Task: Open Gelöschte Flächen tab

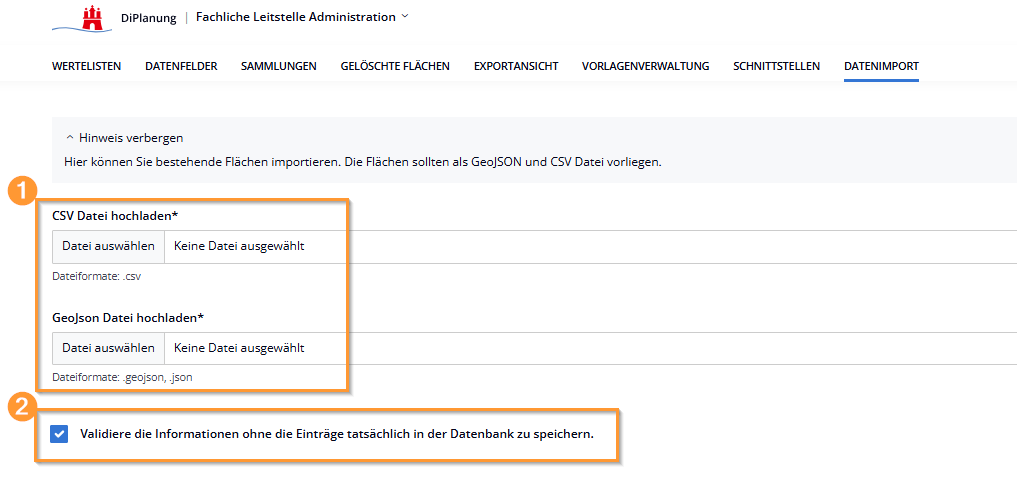Action: point(395,66)
